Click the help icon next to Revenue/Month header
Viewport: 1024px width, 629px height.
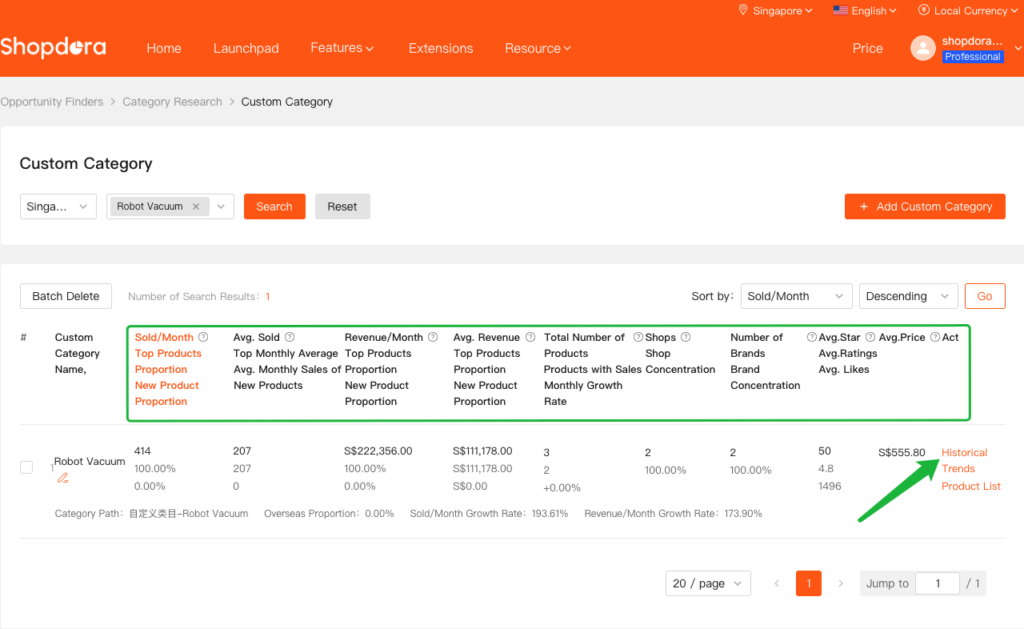[433, 338]
